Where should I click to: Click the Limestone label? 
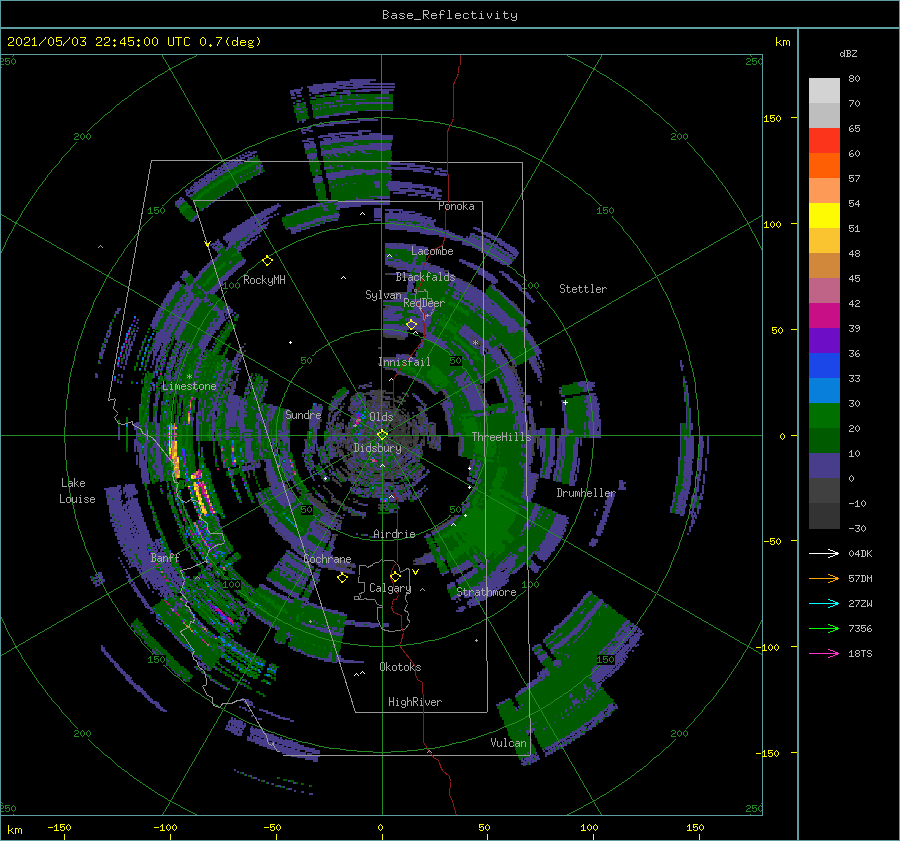189,386
